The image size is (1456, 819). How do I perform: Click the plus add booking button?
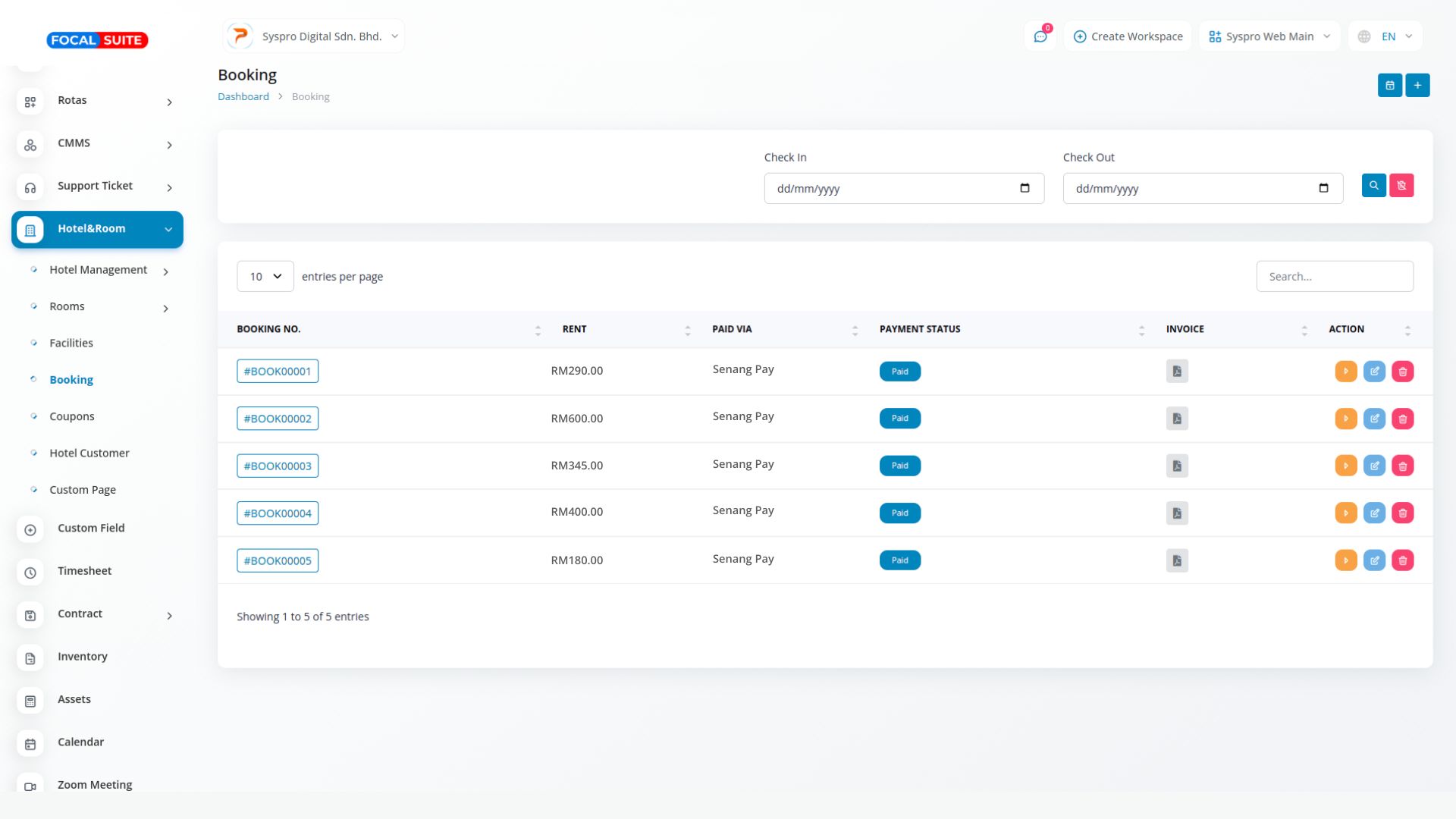pos(1417,86)
